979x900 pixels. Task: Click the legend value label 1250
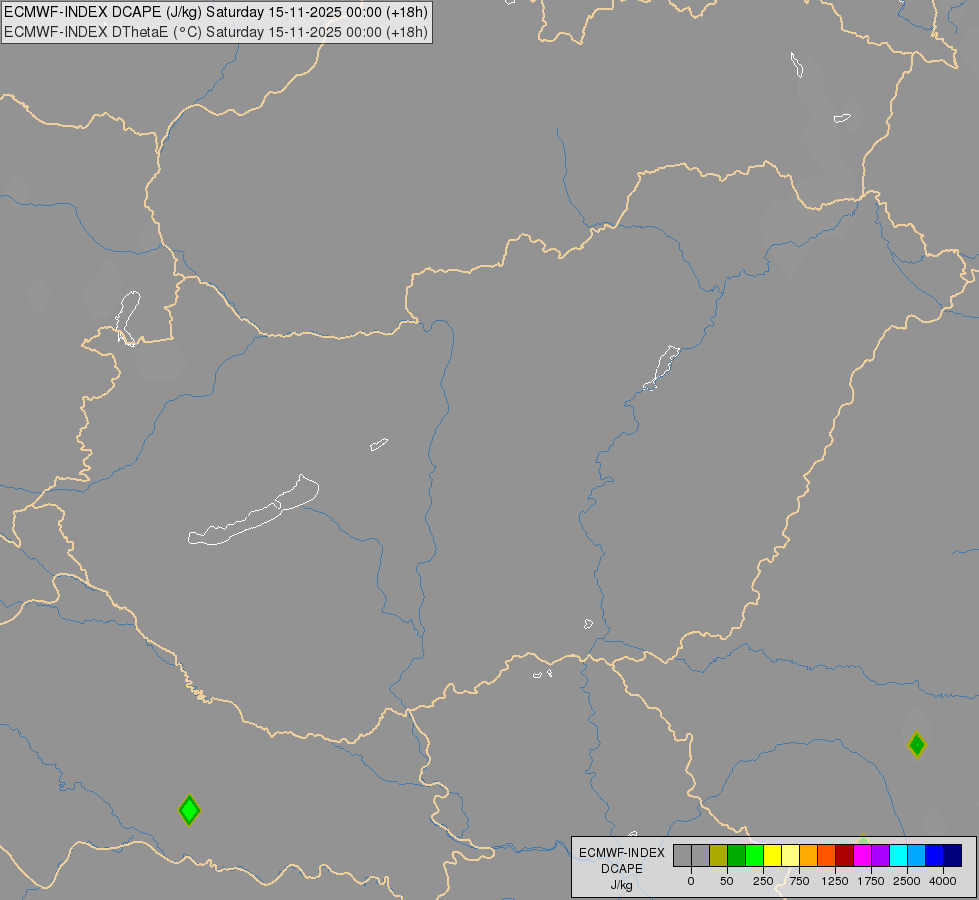click(x=835, y=881)
